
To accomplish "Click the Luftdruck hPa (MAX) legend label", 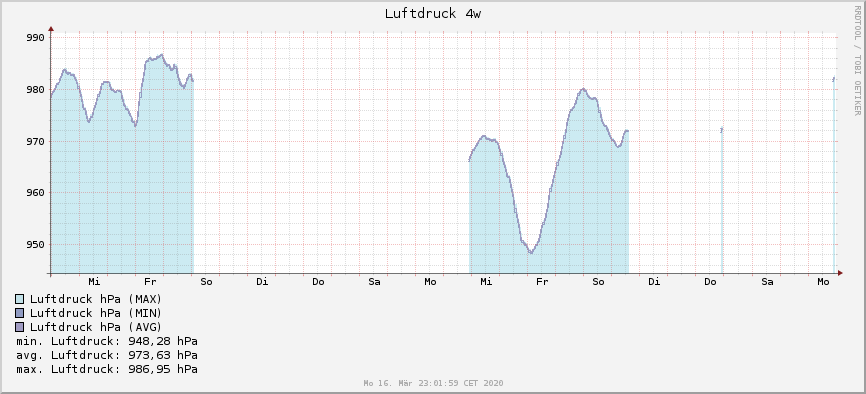I will (96, 299).
